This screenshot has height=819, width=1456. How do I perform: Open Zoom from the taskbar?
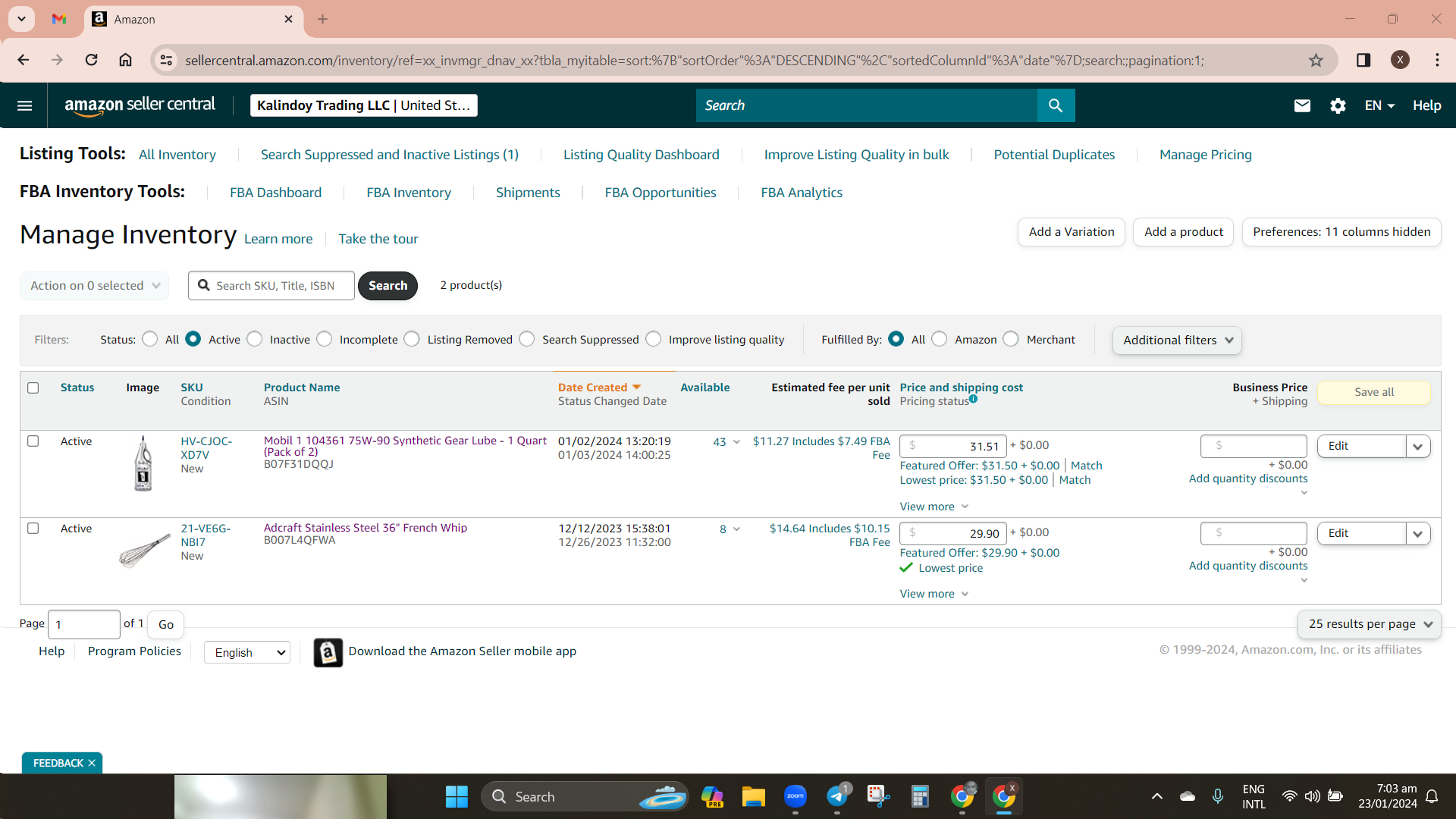pyautogui.click(x=795, y=796)
